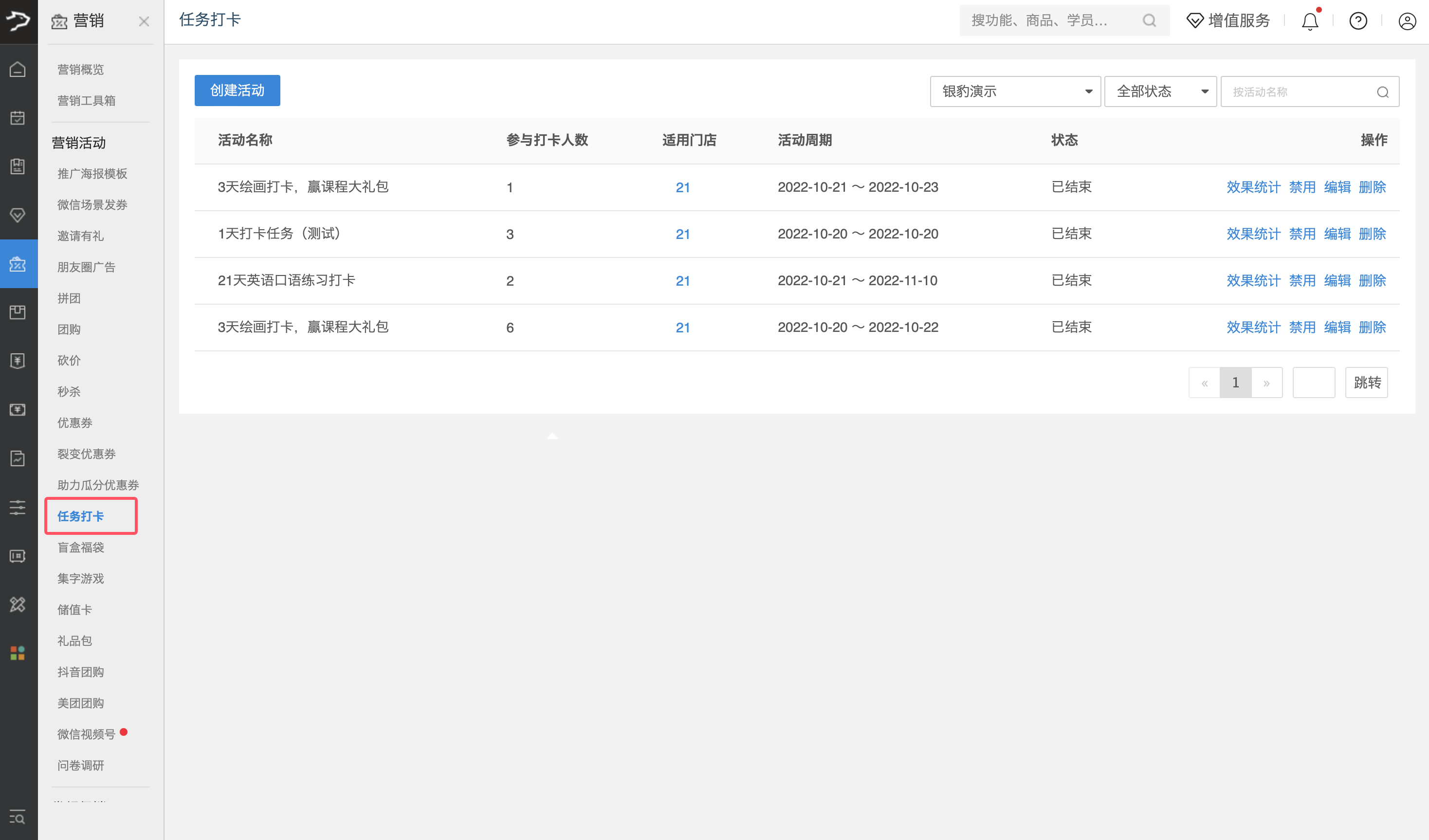Click the membership diamond icon in sidebar

tap(18, 215)
